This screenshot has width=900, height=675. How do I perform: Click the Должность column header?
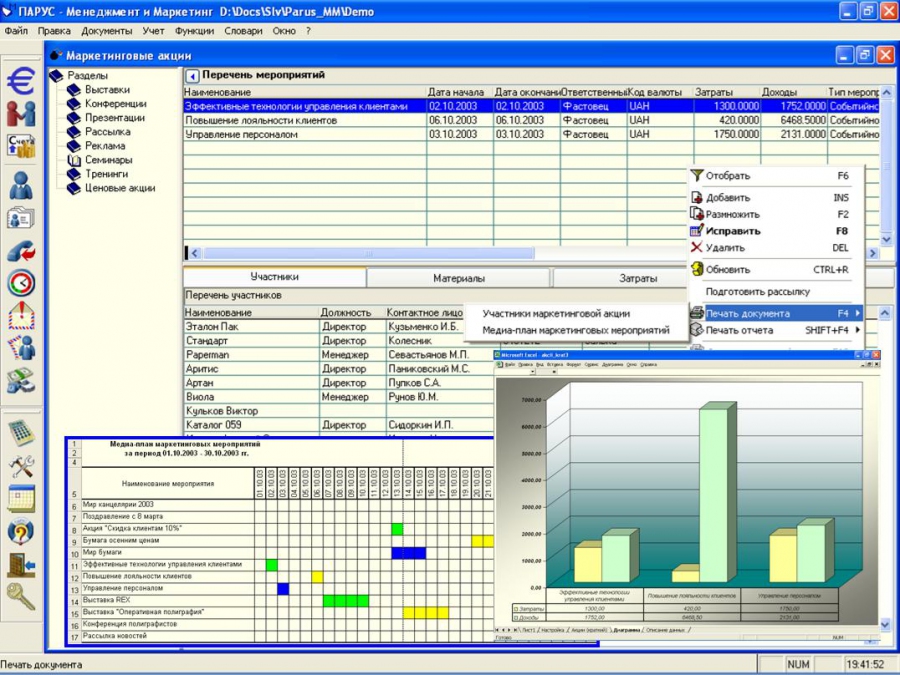coord(352,313)
